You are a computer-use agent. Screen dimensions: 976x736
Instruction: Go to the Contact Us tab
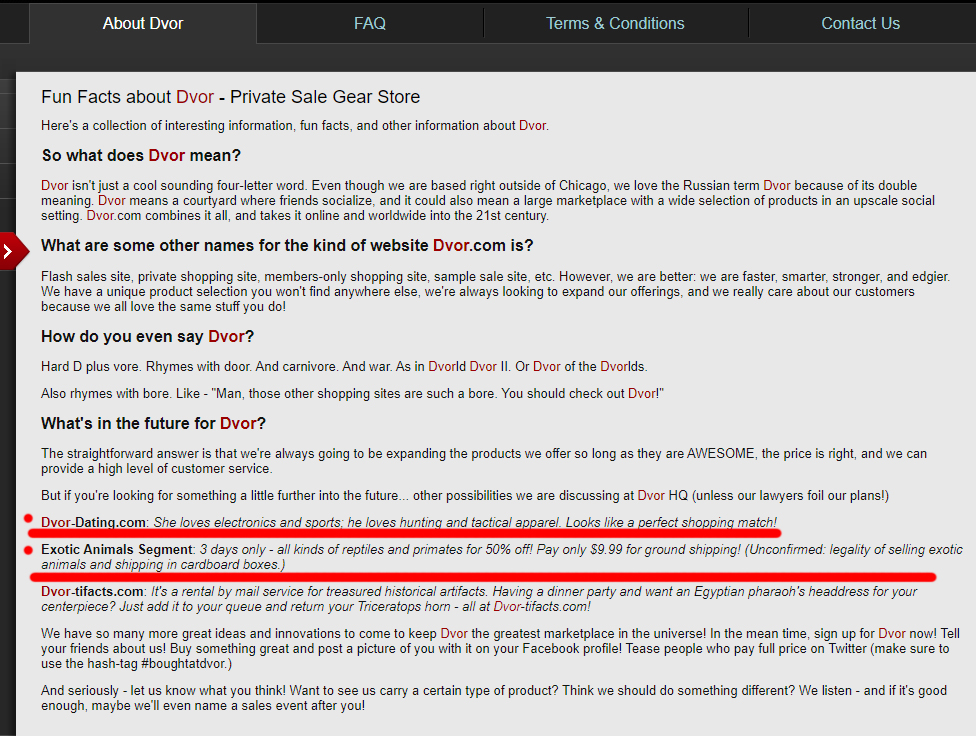click(860, 24)
